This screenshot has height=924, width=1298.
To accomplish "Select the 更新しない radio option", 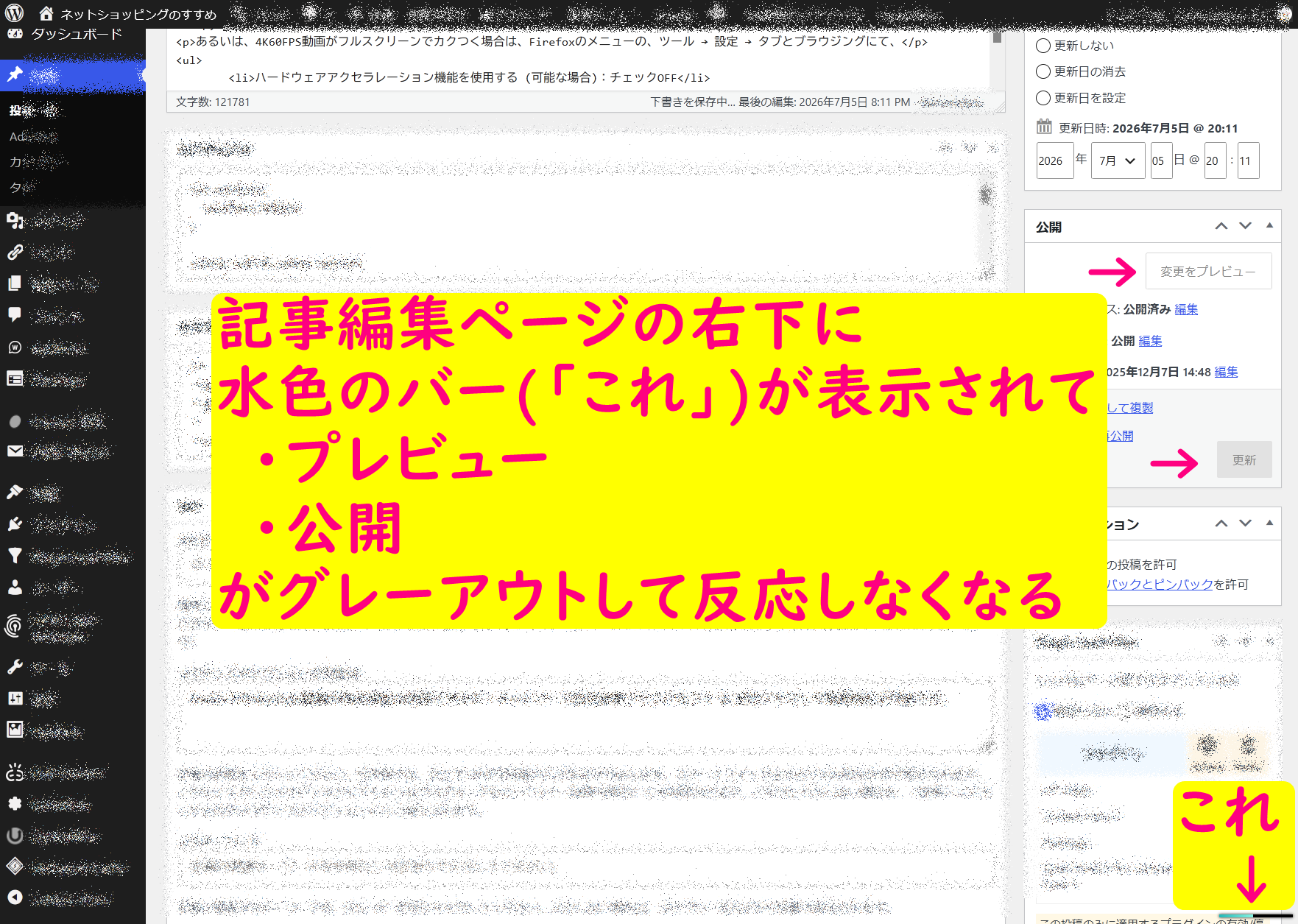I will point(1043,46).
